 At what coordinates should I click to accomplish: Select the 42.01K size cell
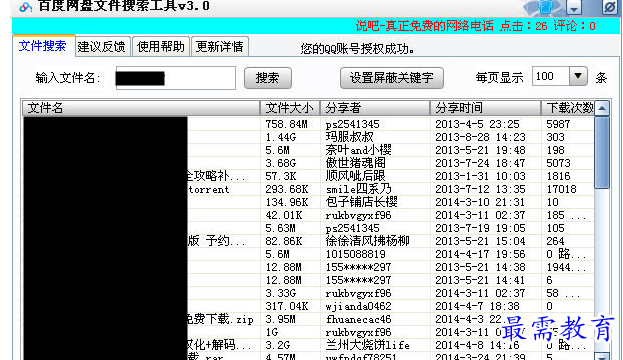tap(284, 216)
